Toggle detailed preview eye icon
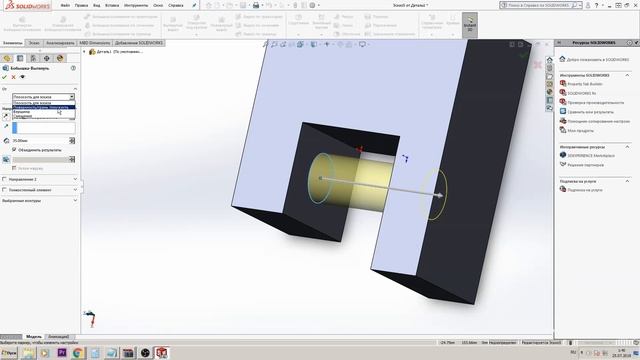 coord(22,77)
